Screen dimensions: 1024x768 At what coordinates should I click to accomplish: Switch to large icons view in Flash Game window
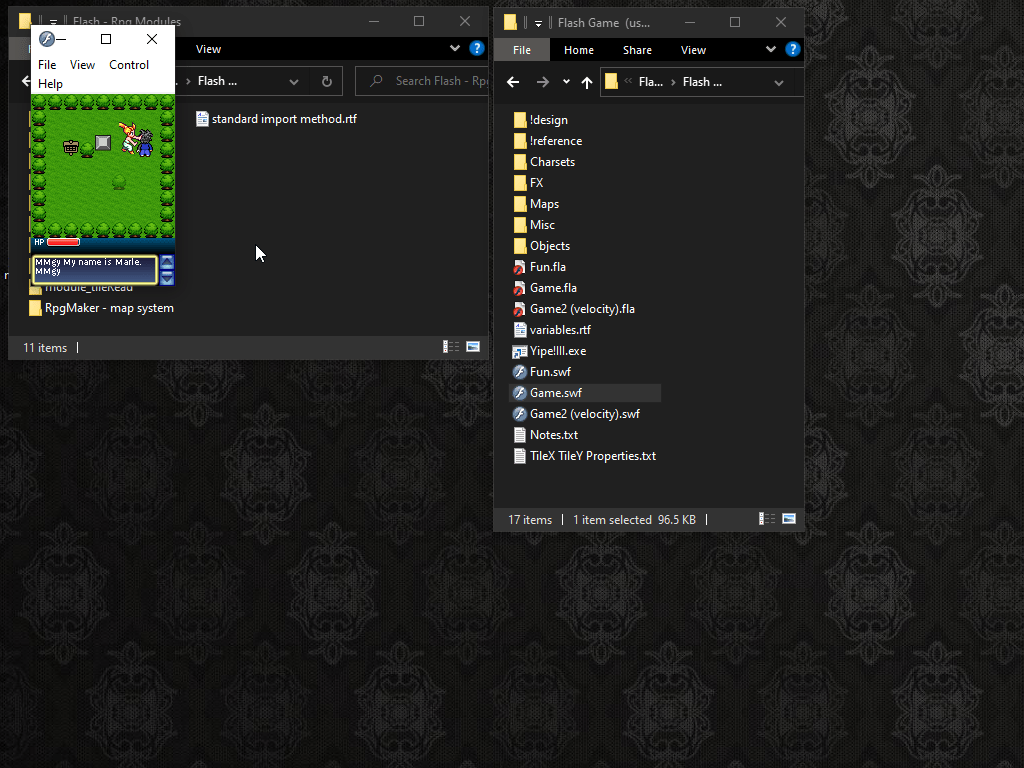(x=789, y=520)
